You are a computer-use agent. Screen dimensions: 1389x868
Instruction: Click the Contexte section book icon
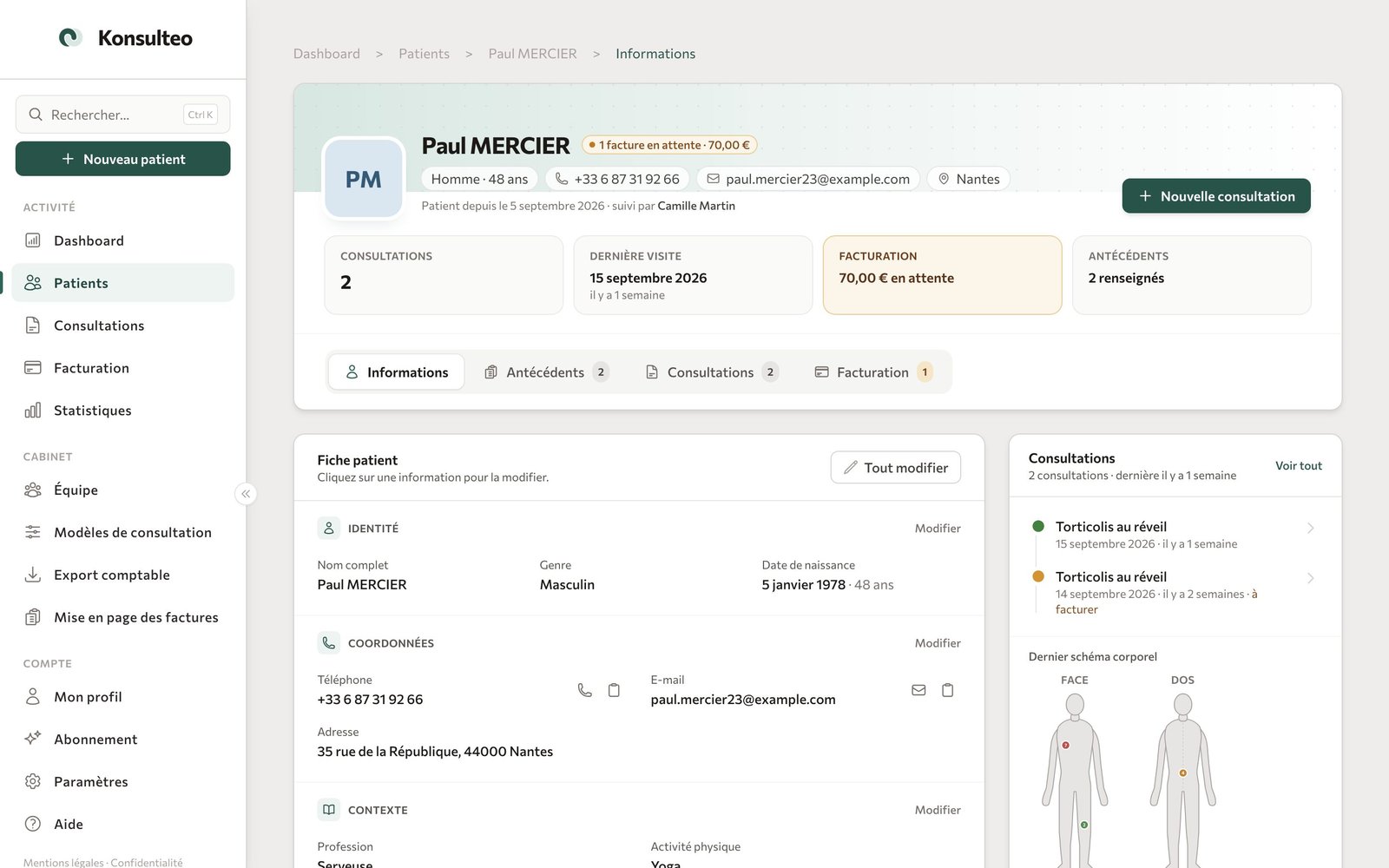click(x=329, y=810)
